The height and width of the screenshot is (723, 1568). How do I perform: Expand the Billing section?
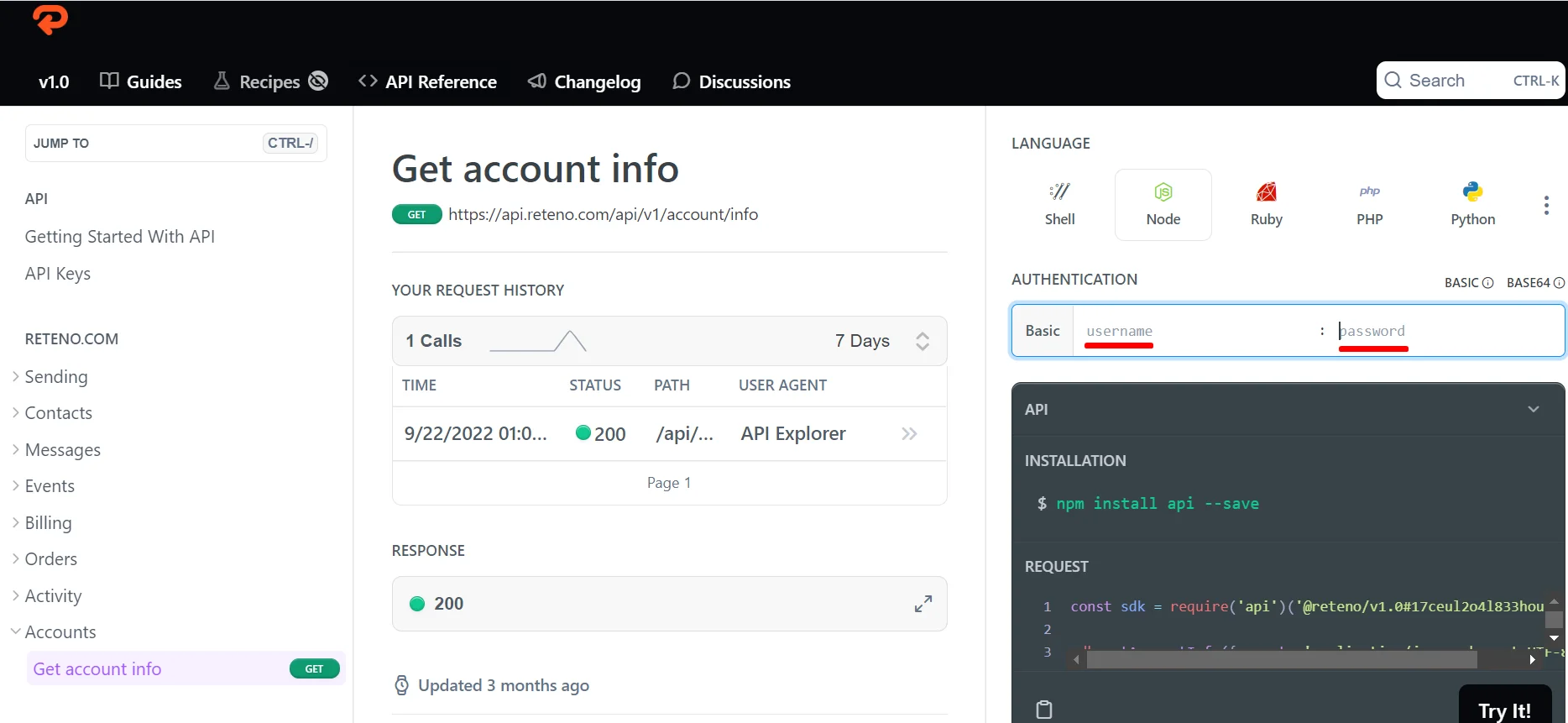(42, 523)
